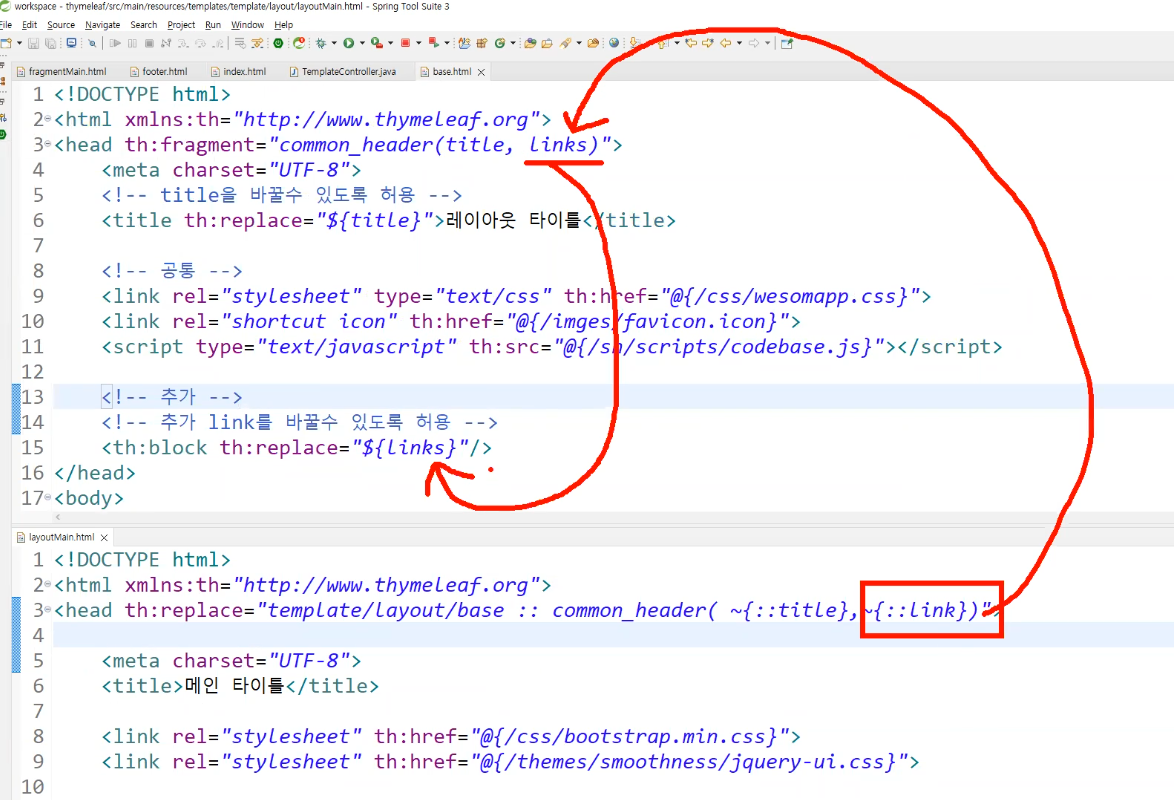
Task: Click line 13 comment '추가' in base.html
Action: click(x=172, y=397)
